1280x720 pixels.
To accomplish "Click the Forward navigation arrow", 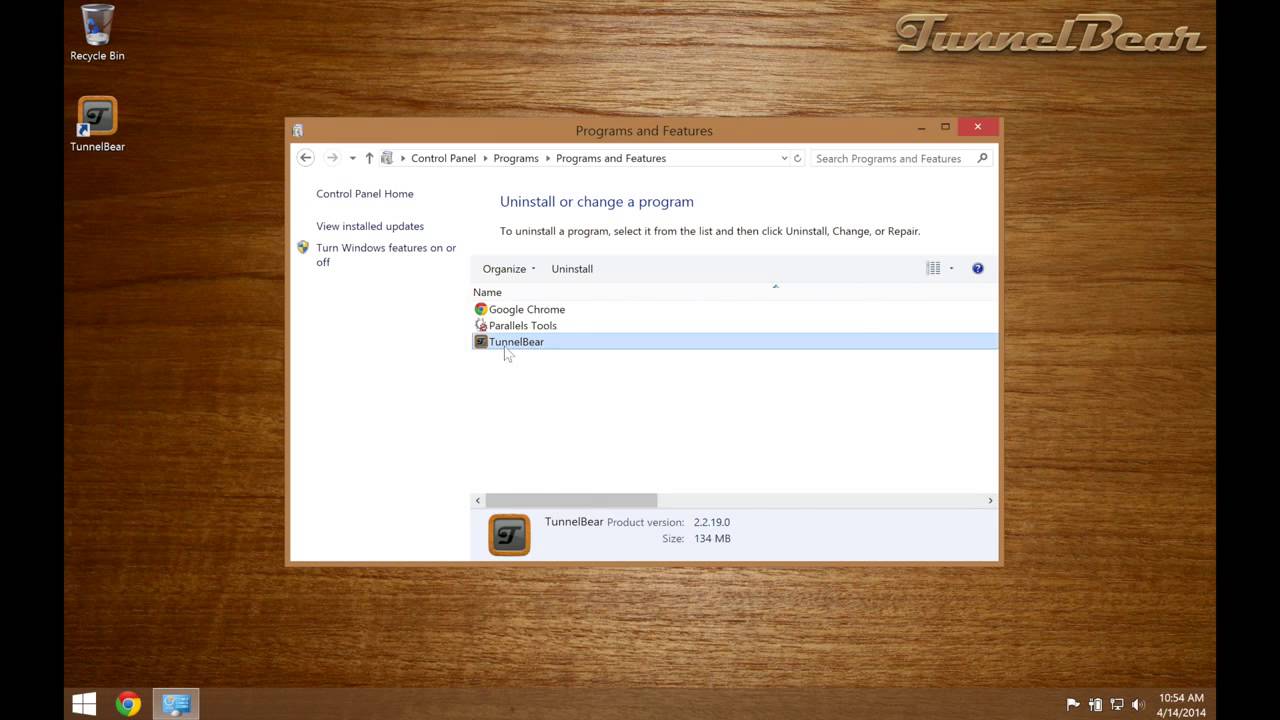I will tap(332, 158).
